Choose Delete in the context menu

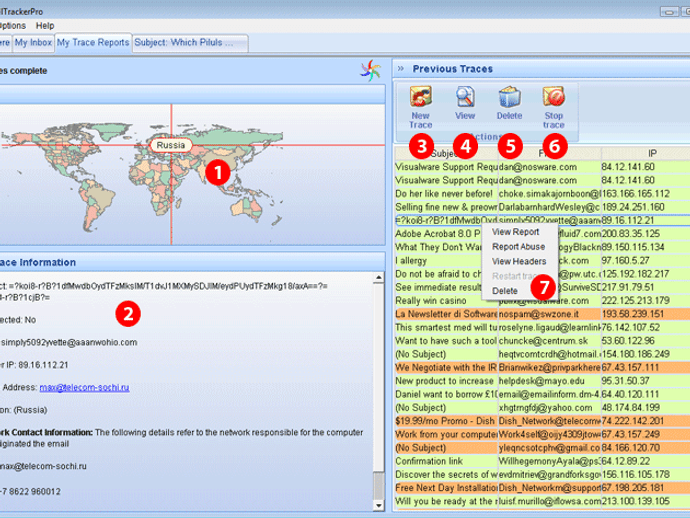tap(505, 291)
